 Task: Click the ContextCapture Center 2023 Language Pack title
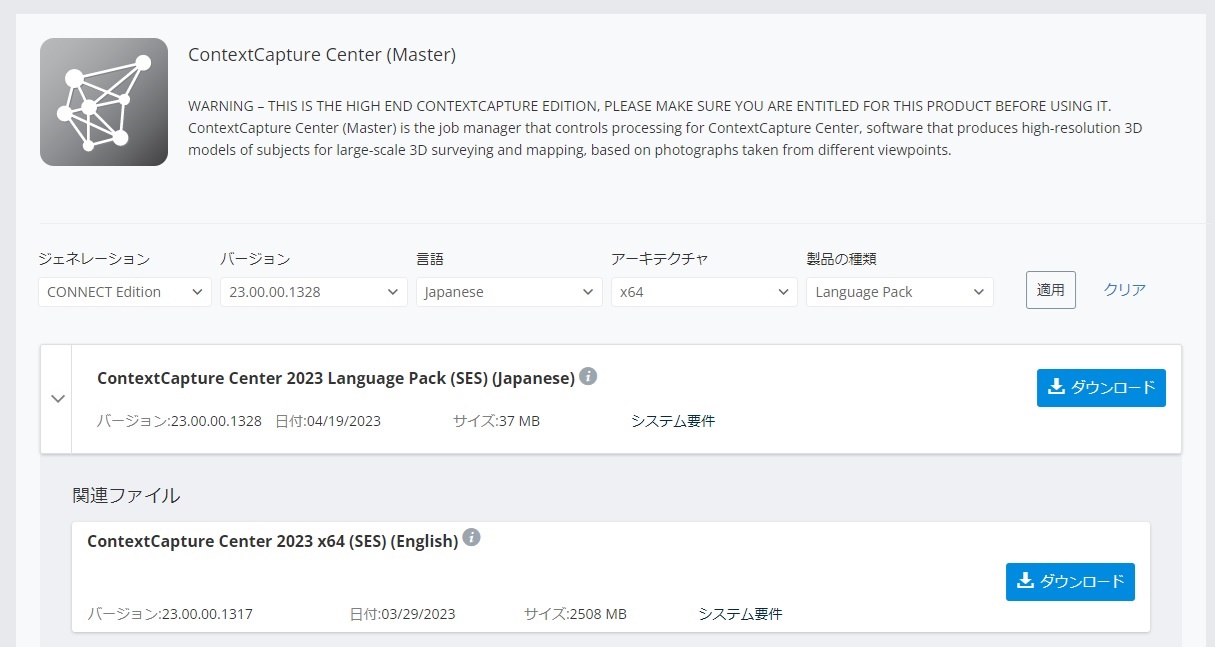[336, 378]
